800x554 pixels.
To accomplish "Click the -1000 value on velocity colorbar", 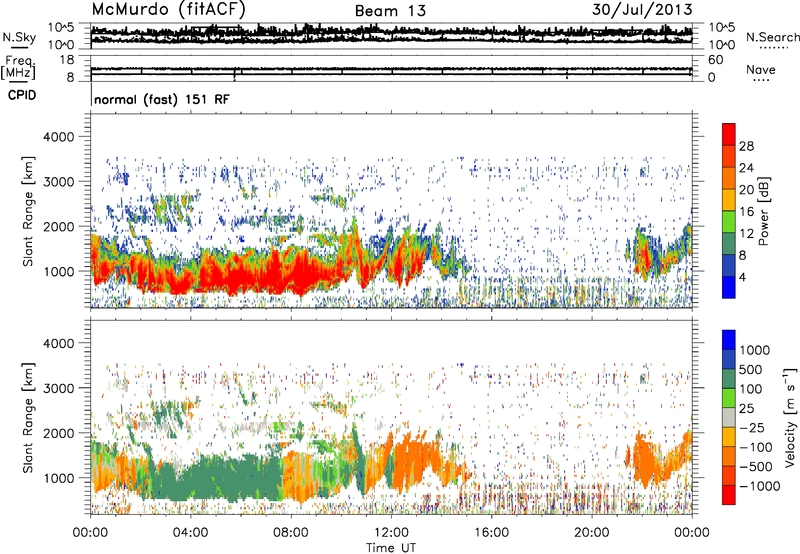I will (x=759, y=486).
